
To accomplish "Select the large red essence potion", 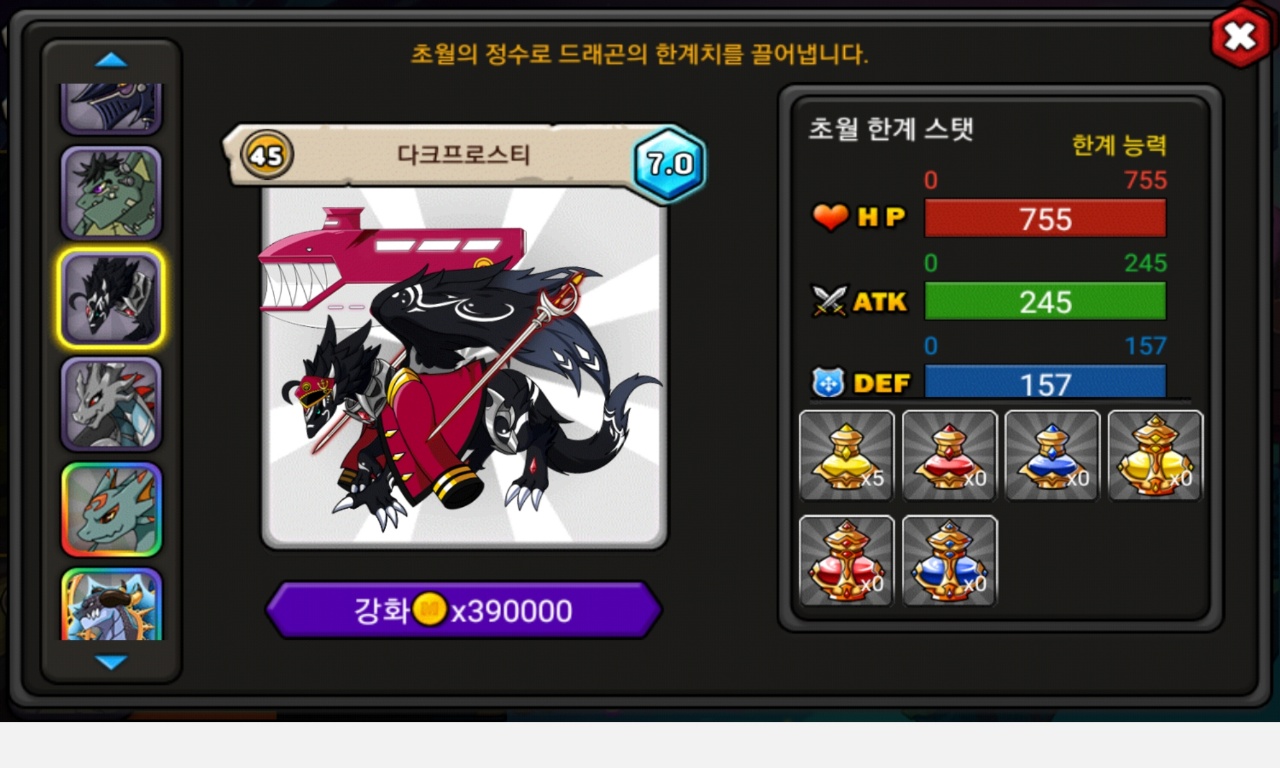I will [847, 560].
